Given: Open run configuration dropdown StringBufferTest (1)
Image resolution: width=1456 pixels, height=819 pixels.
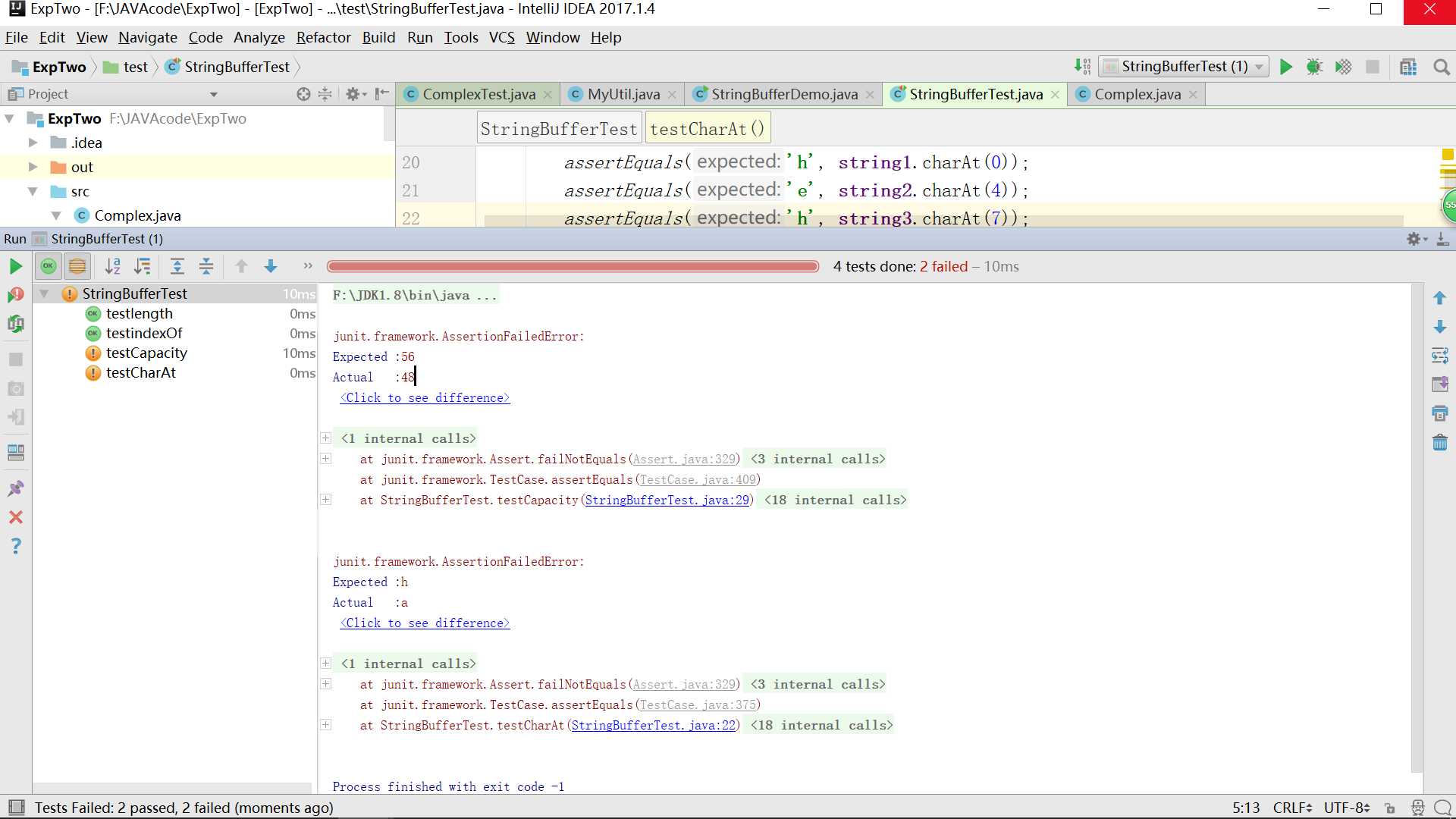Looking at the screenshot, I should [x=1184, y=67].
